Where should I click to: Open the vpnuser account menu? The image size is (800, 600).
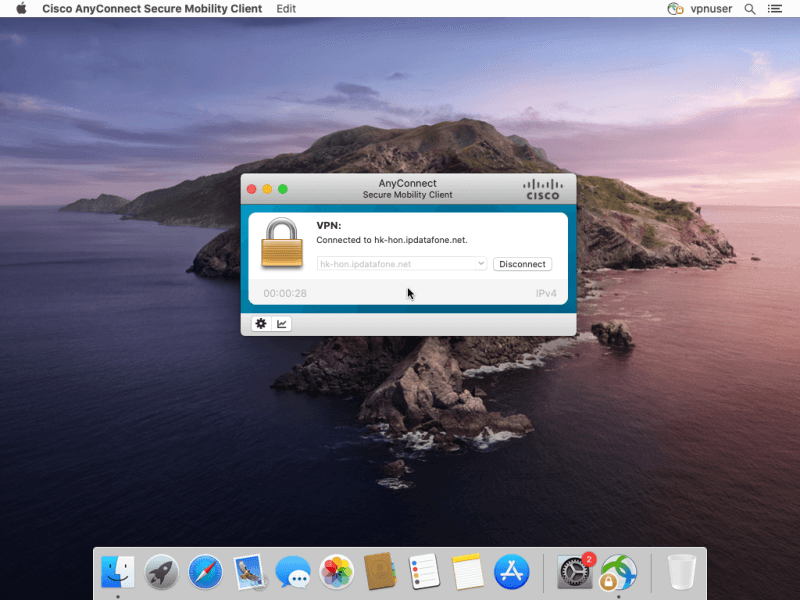click(711, 9)
